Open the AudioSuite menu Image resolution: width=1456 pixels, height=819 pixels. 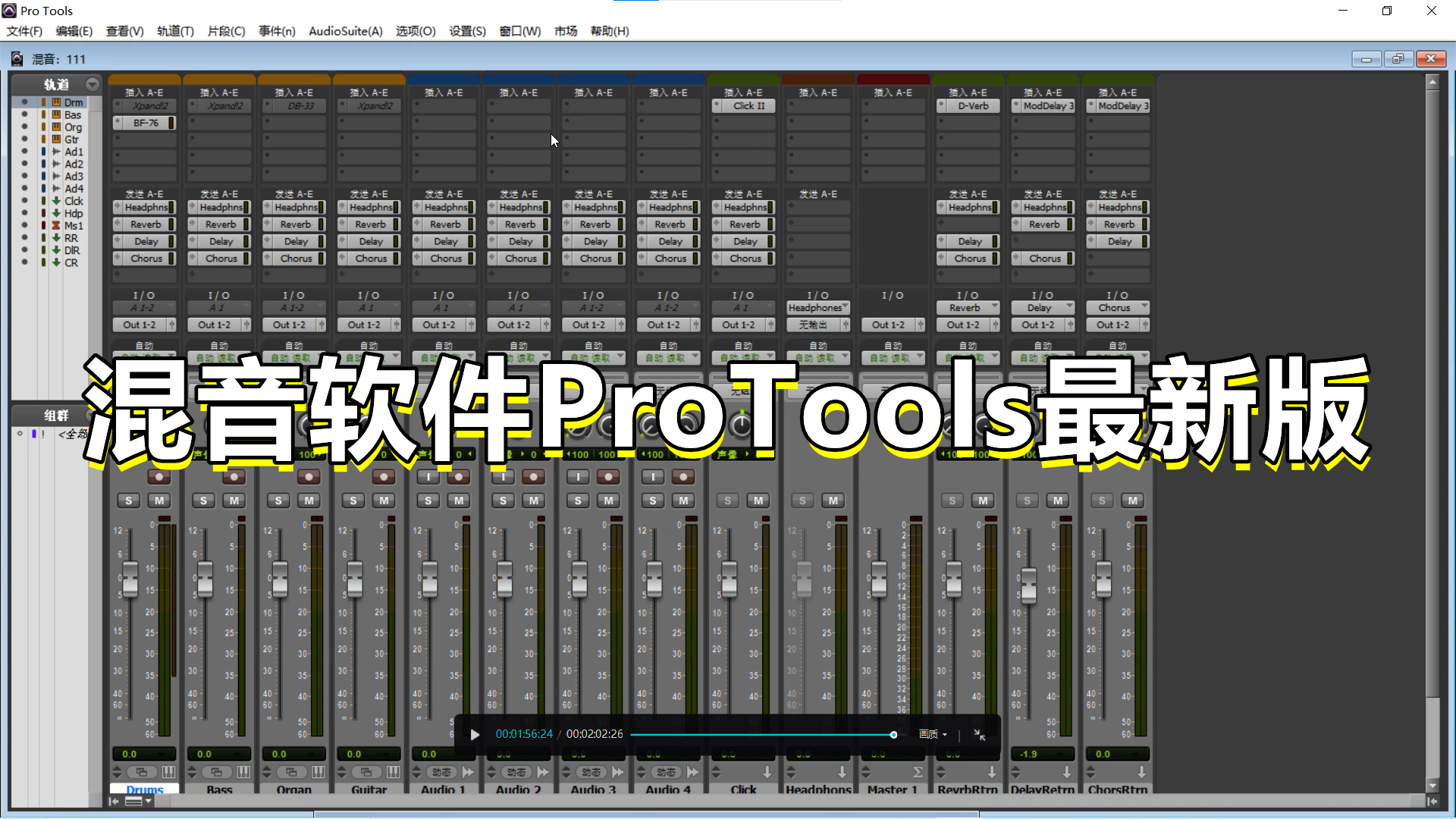[x=345, y=31]
